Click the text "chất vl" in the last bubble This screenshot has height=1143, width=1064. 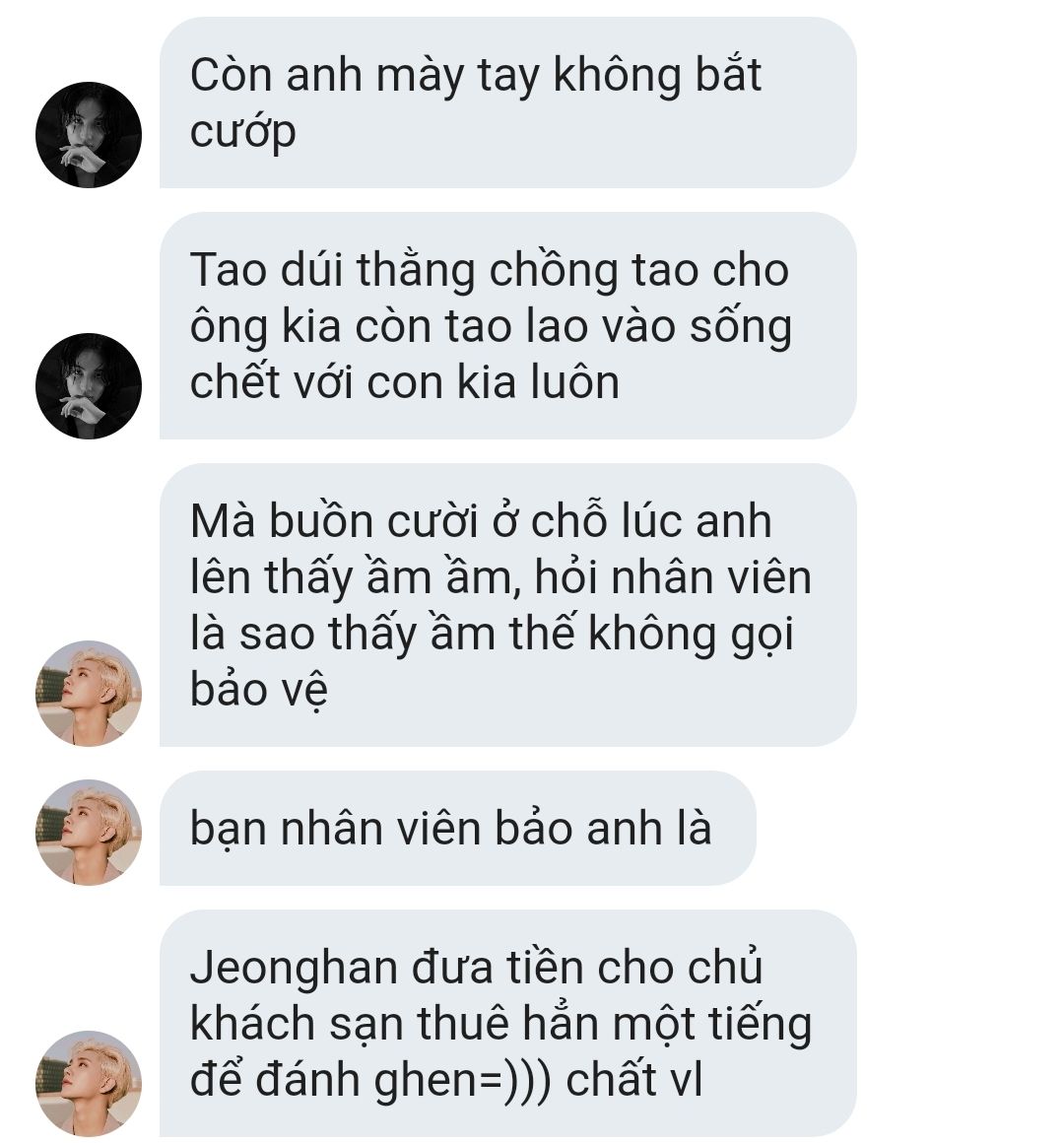[634, 1080]
